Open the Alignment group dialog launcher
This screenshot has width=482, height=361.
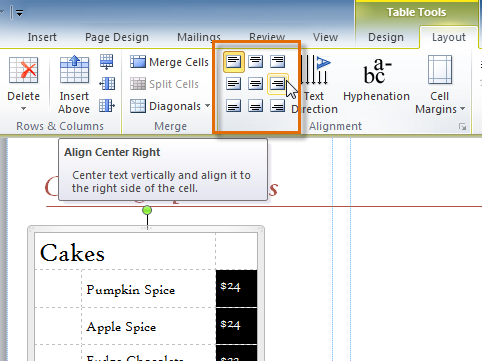coord(462,127)
